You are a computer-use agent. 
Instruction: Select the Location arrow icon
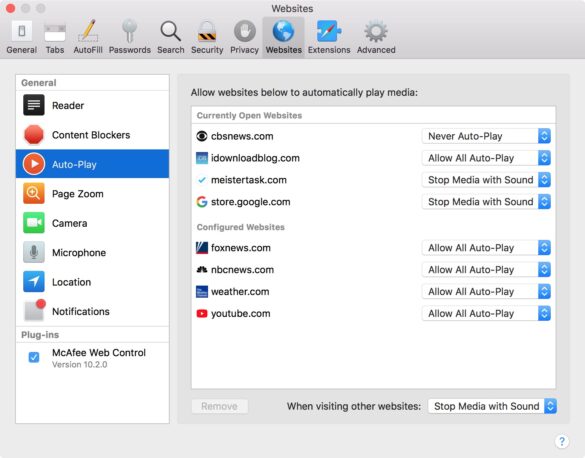tap(34, 282)
